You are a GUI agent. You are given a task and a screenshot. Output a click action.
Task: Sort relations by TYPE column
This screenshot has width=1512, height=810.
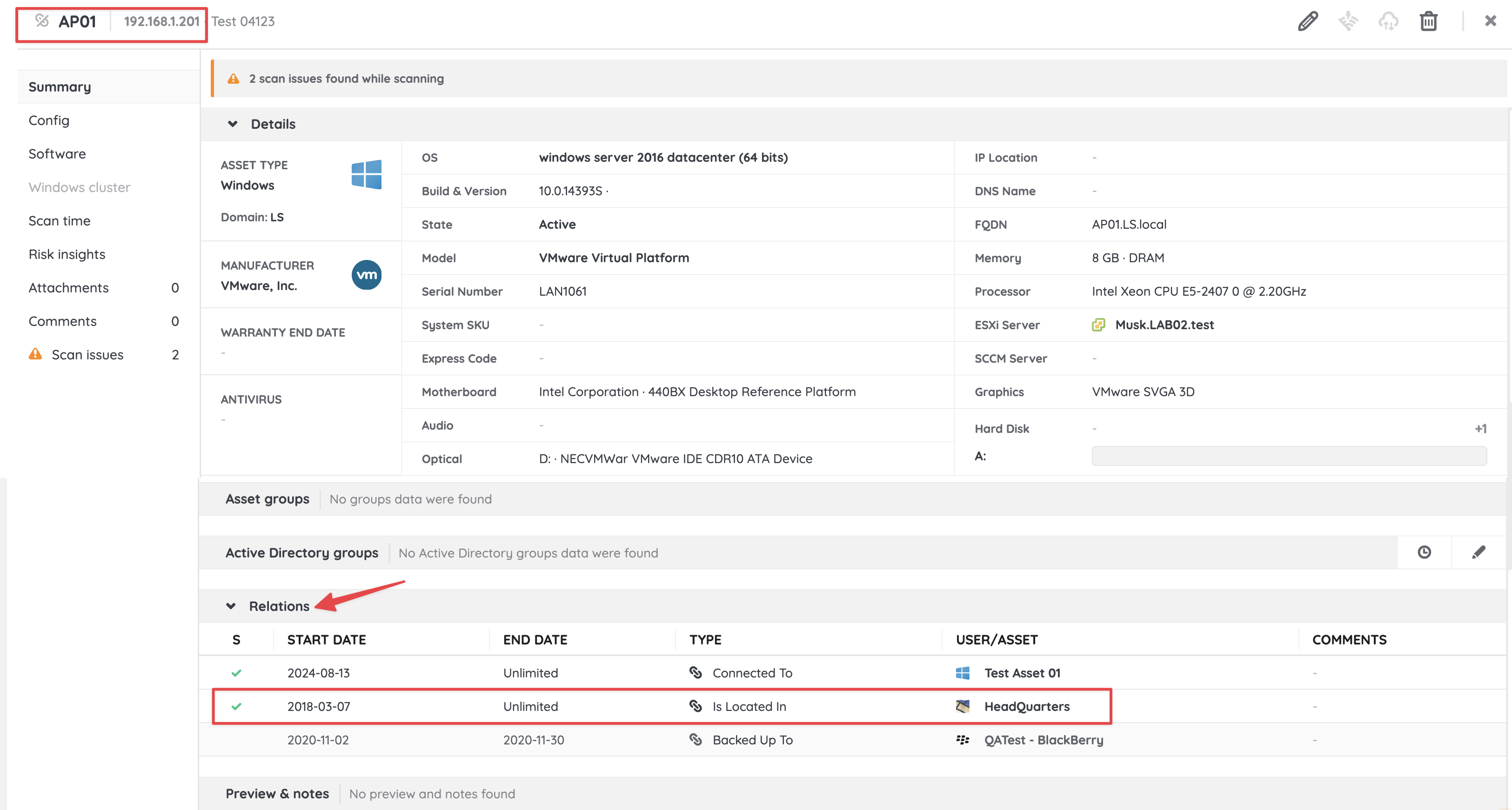(705, 639)
